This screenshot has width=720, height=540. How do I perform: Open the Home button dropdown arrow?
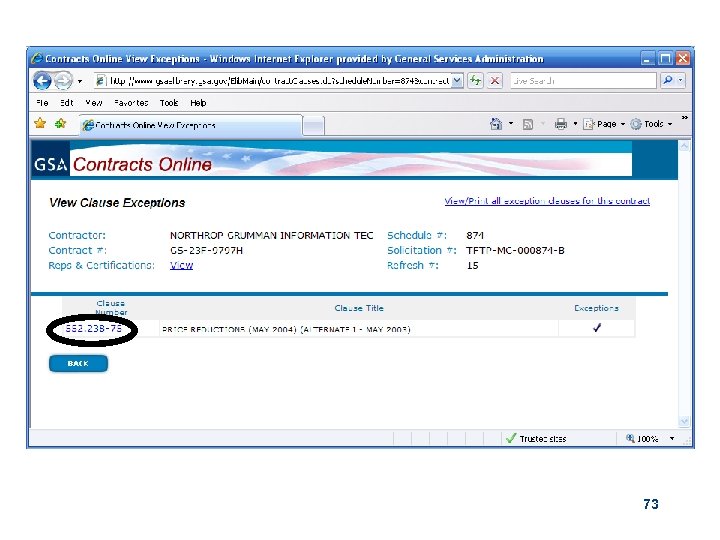(x=511, y=124)
